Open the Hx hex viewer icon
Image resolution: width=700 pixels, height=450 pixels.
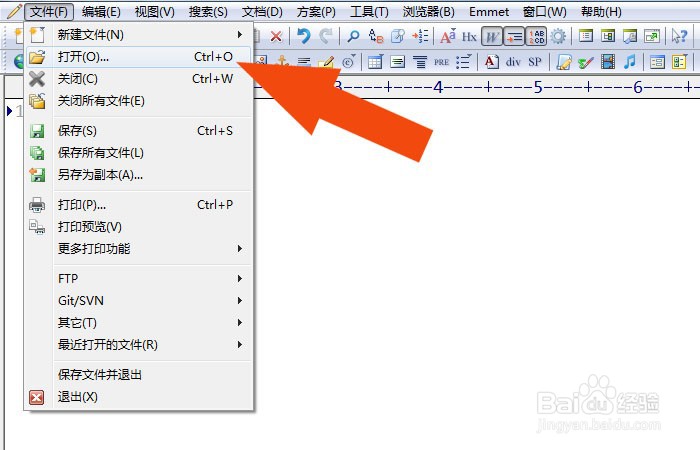[x=469, y=37]
